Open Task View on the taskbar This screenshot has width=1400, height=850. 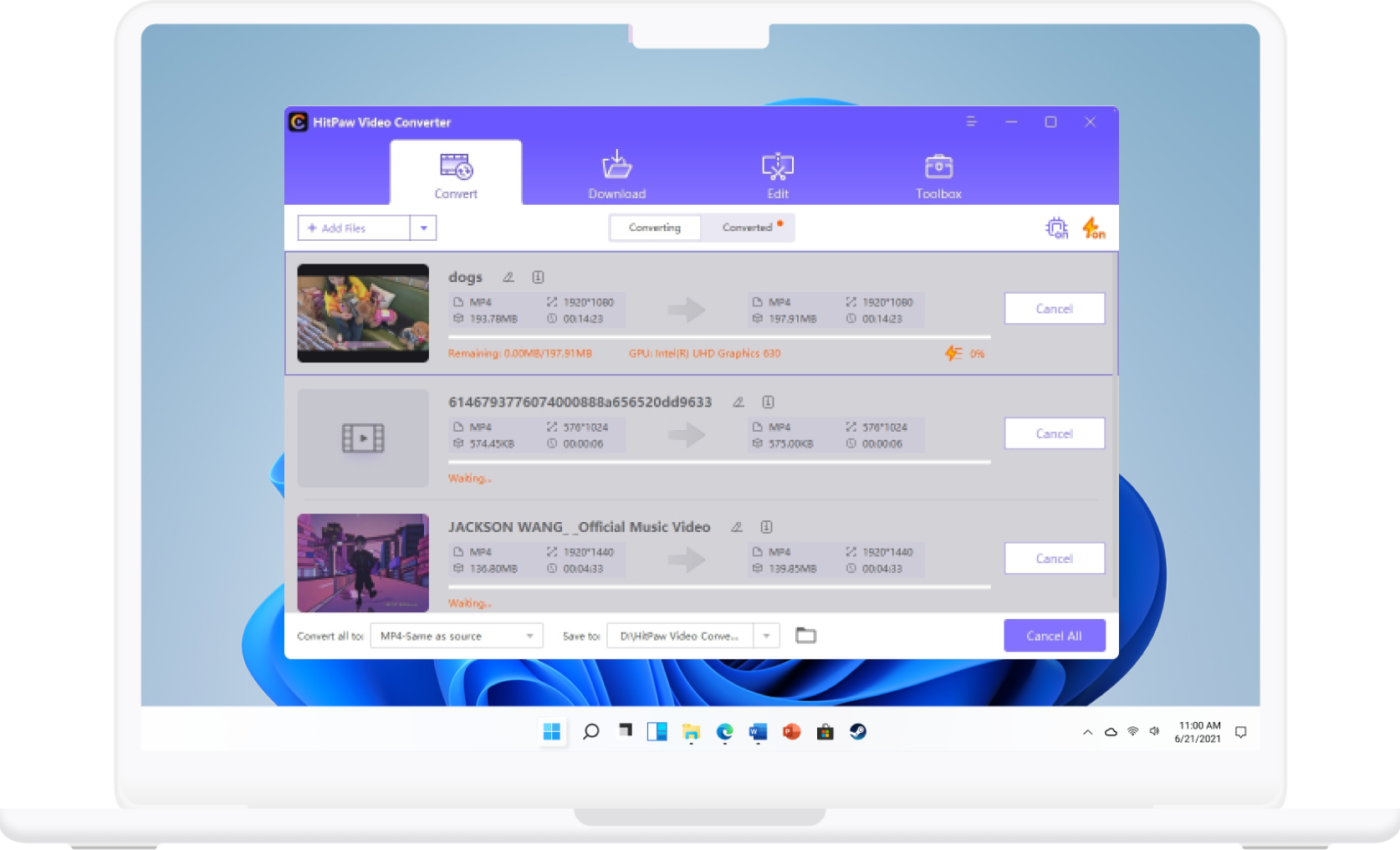[625, 731]
